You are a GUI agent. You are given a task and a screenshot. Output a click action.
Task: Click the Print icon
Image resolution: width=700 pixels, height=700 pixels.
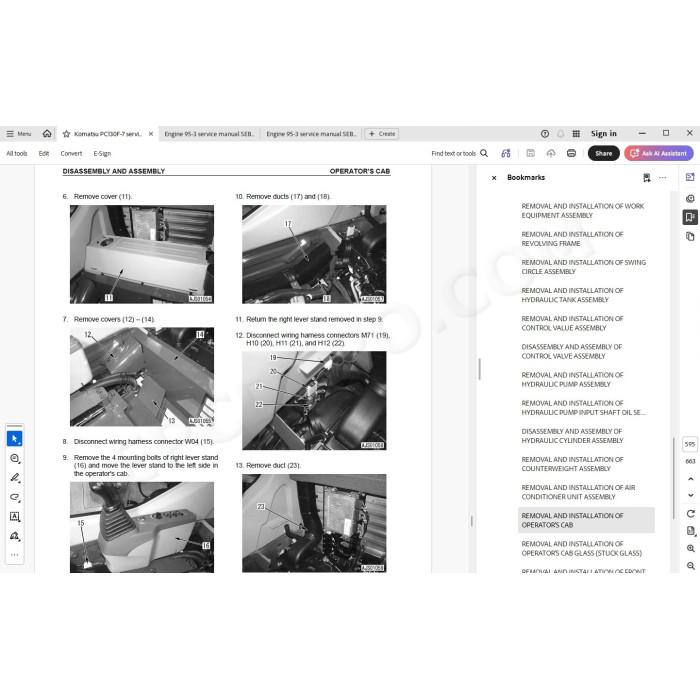click(571, 153)
